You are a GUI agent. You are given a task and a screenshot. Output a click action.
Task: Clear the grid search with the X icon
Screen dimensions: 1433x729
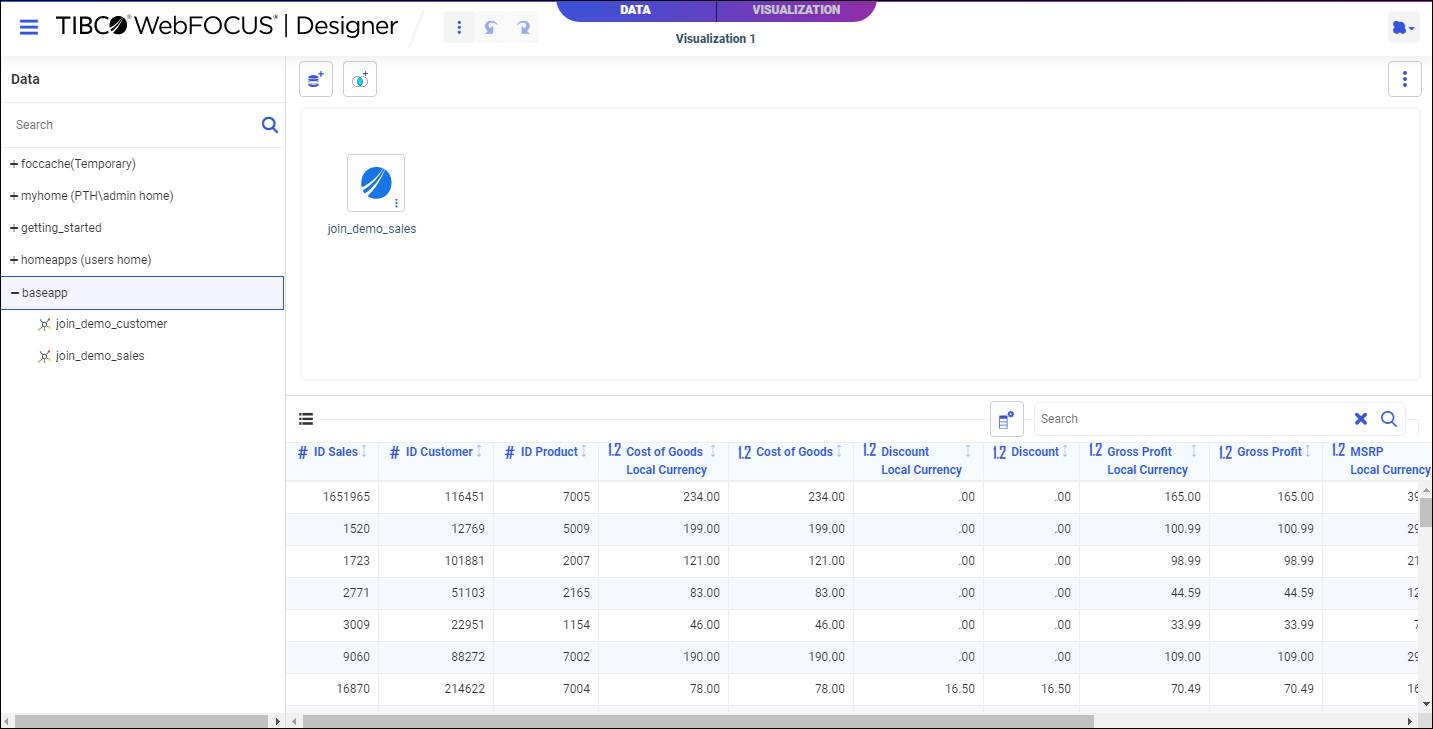(1361, 419)
